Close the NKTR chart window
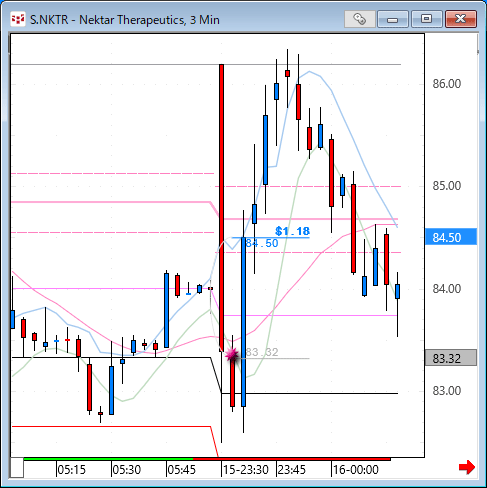This screenshot has height=488, width=487. (x=461, y=19)
